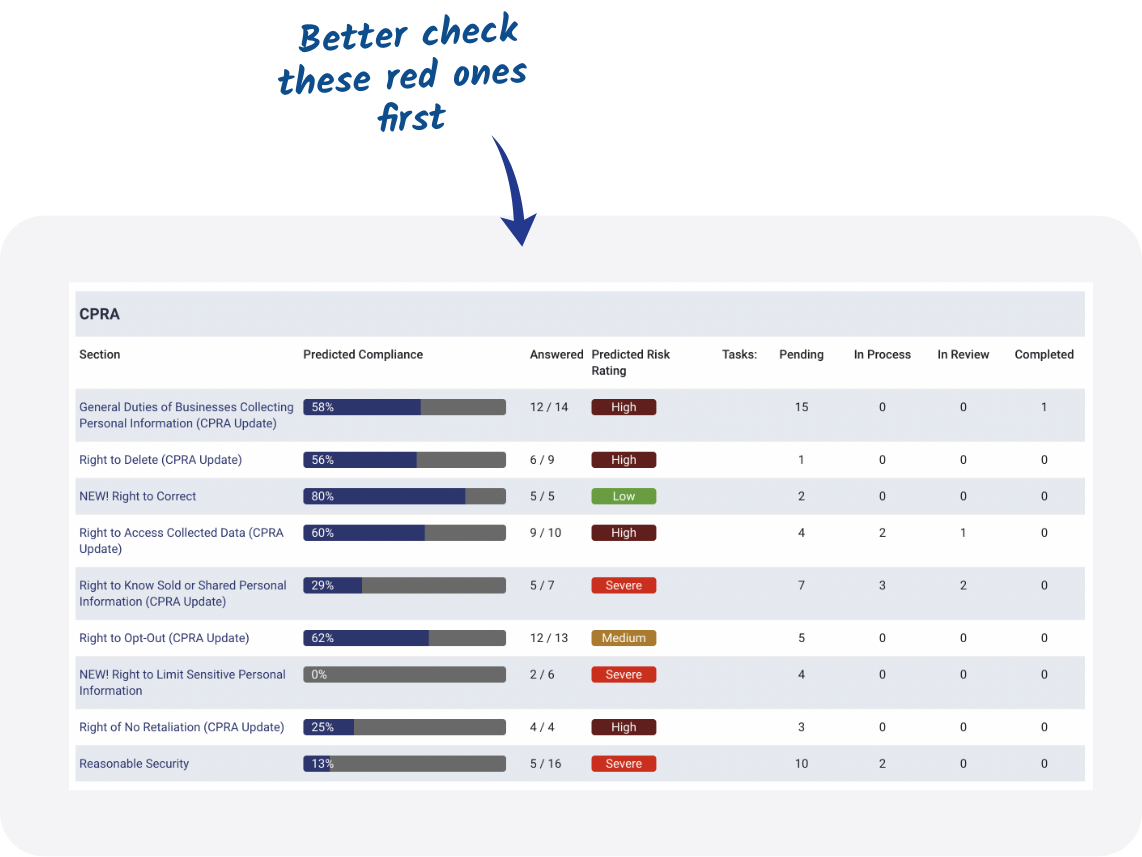Open NEW! Right to Correct section
Viewport: 1142px width, 857px height.
point(138,496)
